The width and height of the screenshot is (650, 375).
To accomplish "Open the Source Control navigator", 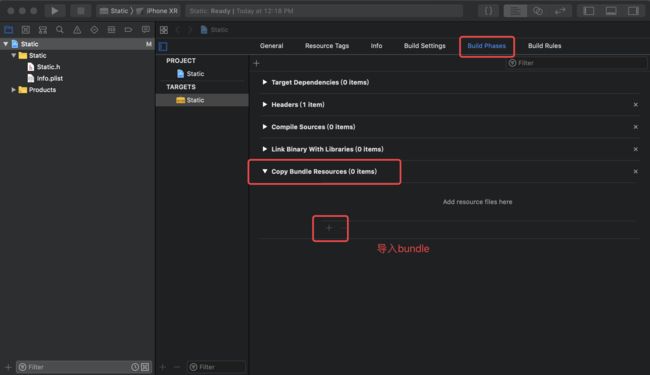I will (x=26, y=30).
